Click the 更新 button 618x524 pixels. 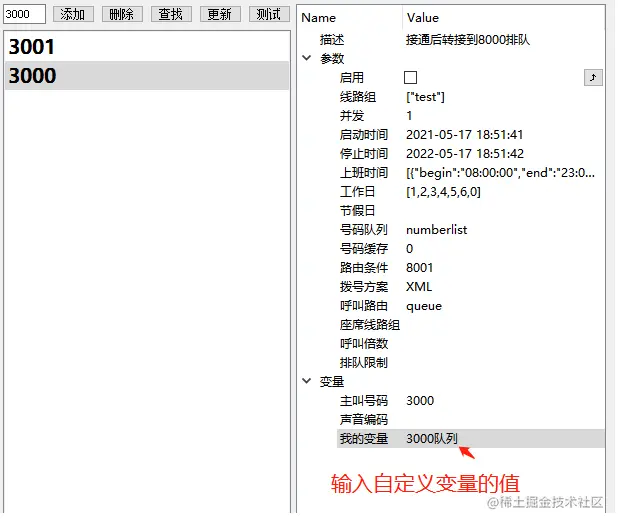[220, 15]
